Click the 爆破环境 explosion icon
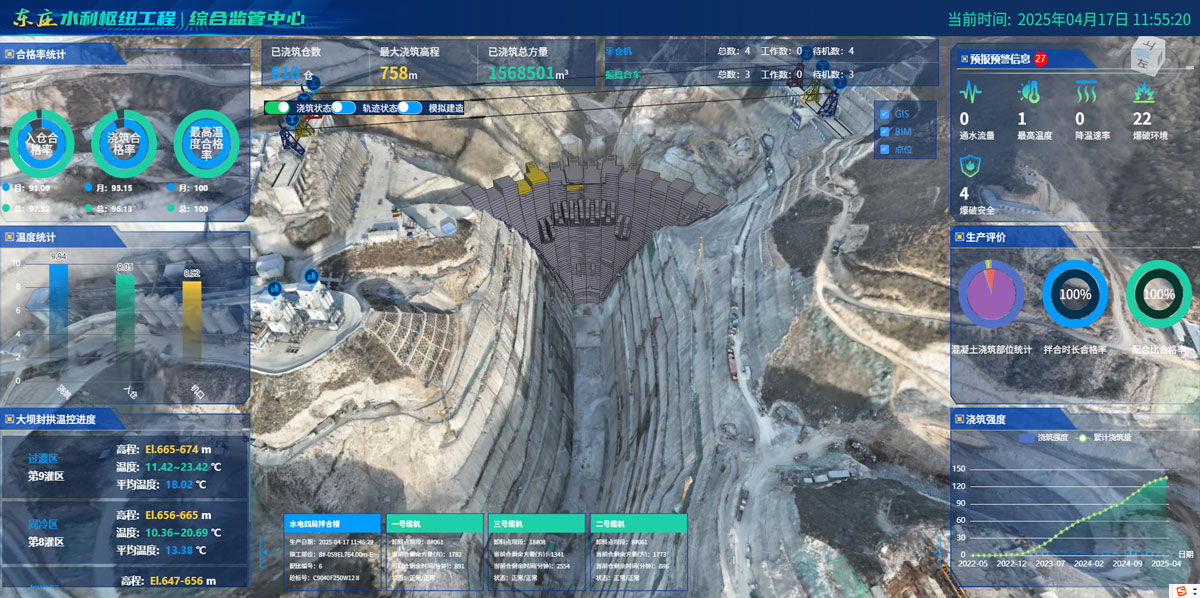The width and height of the screenshot is (1200, 598). (x=1143, y=93)
